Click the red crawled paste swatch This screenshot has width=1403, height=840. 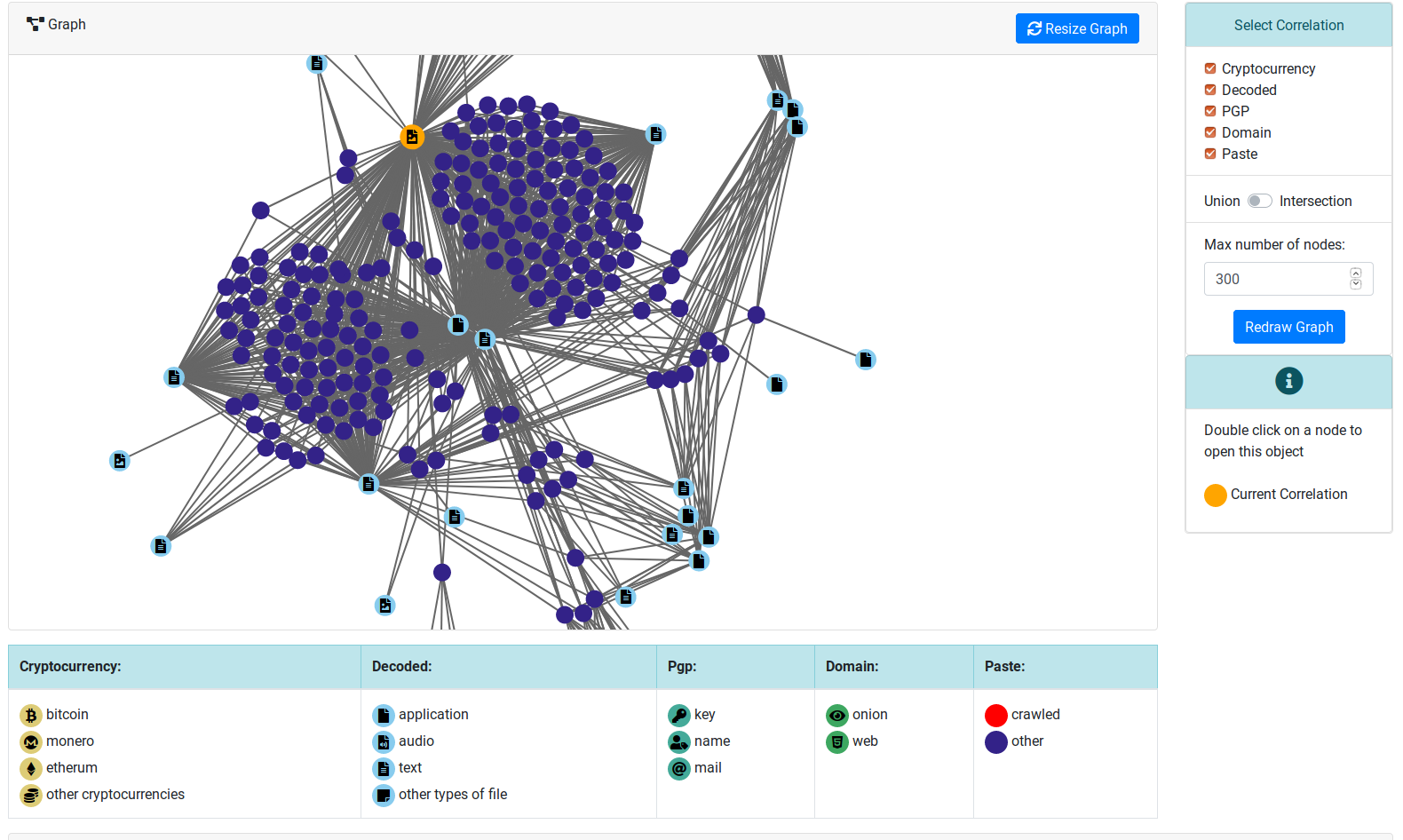[996, 716]
